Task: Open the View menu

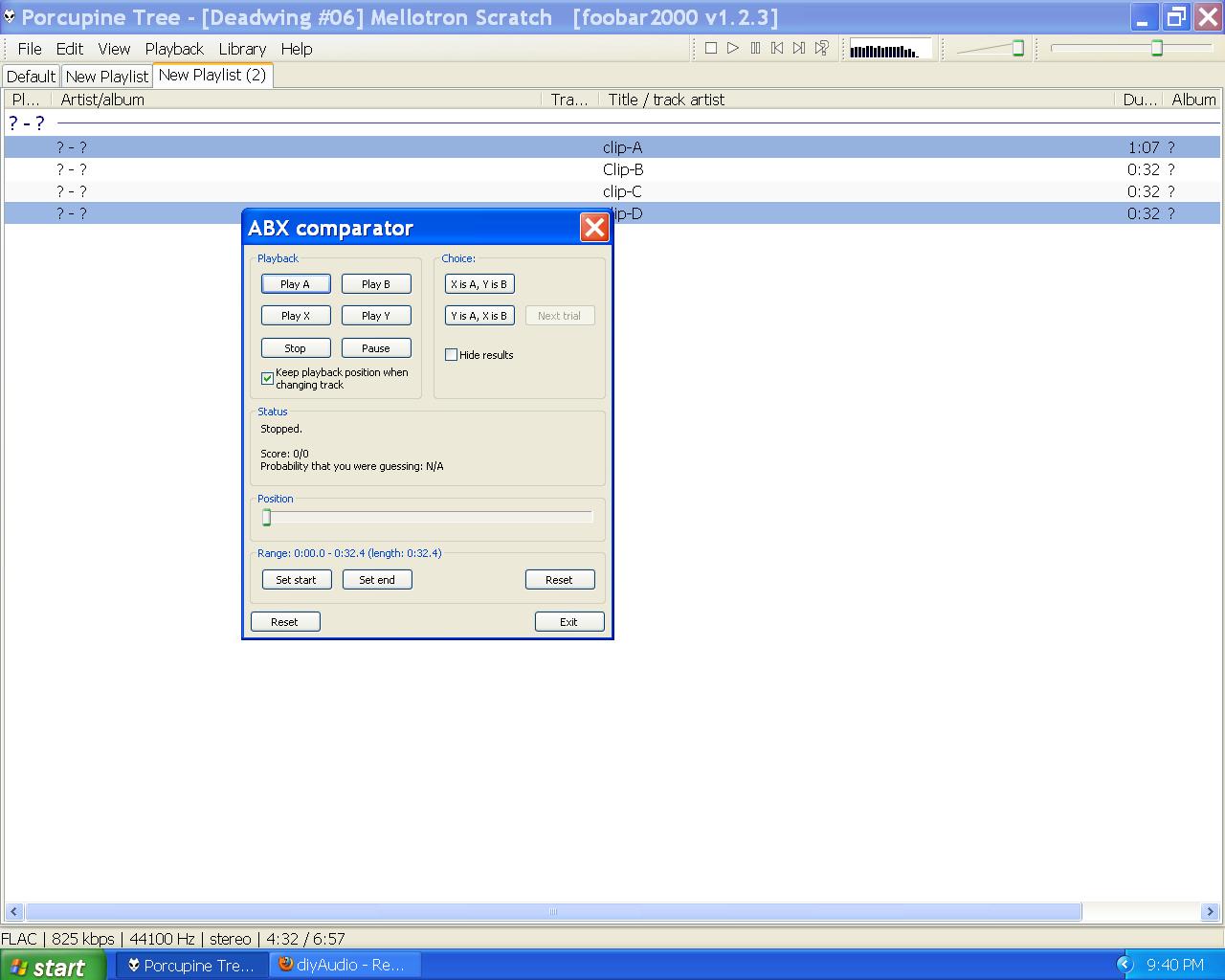Action: click(x=114, y=49)
